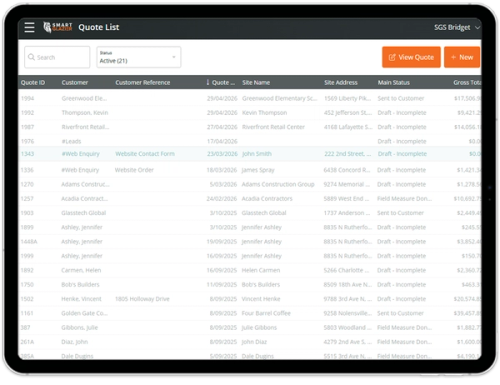The width and height of the screenshot is (500, 385).
Task: Click the View Quote button
Action: (411, 57)
